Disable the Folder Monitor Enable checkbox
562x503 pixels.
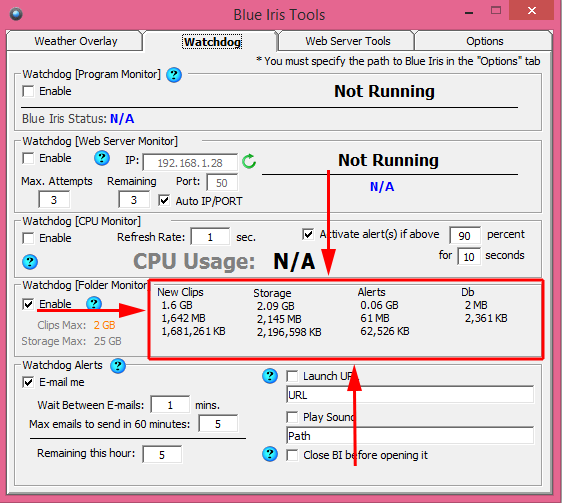tap(28, 304)
